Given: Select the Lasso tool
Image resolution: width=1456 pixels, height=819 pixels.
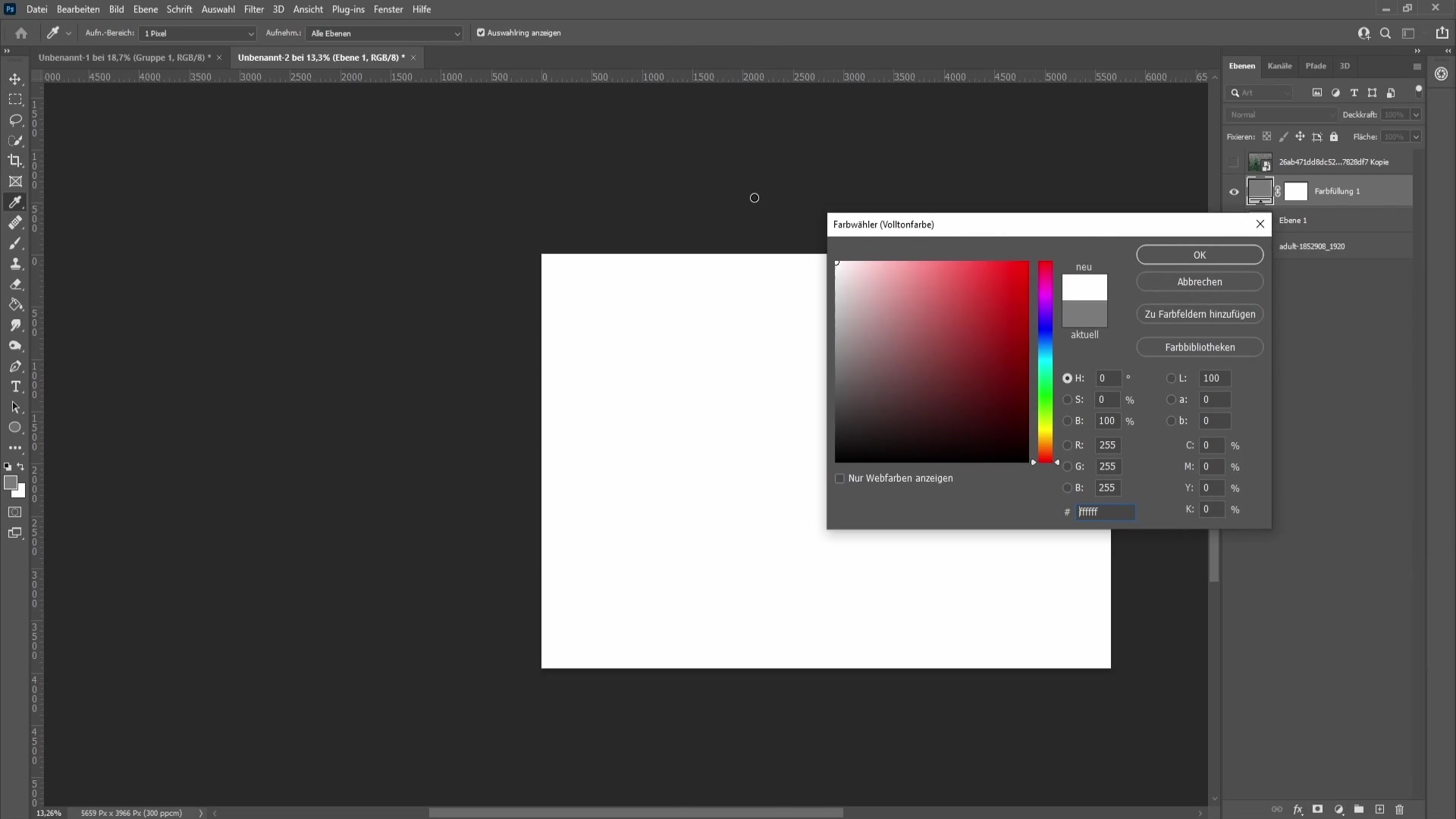Looking at the screenshot, I should [x=15, y=120].
